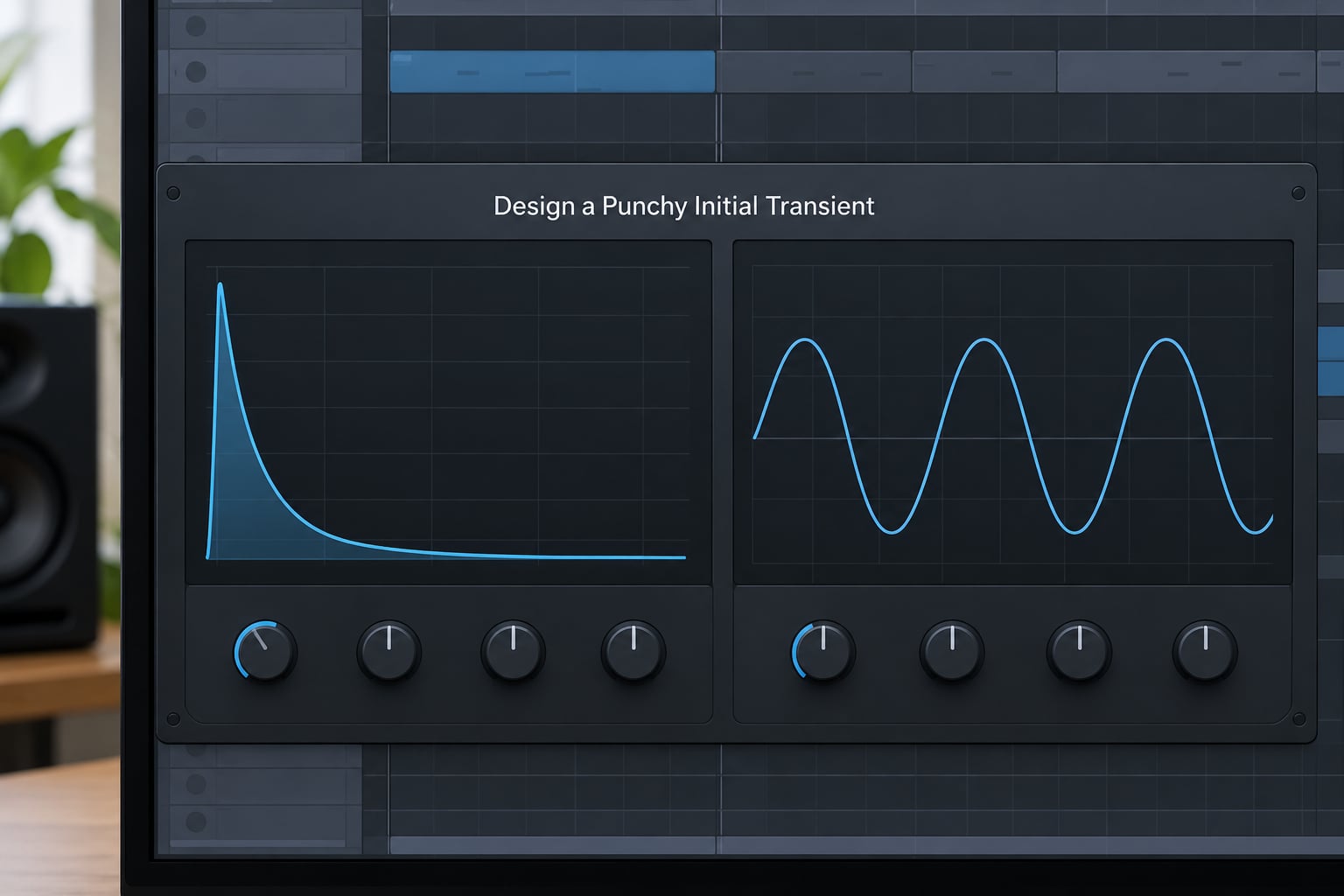Click the envelope transient curve display
The width and height of the screenshot is (1344, 896).
coord(448,412)
